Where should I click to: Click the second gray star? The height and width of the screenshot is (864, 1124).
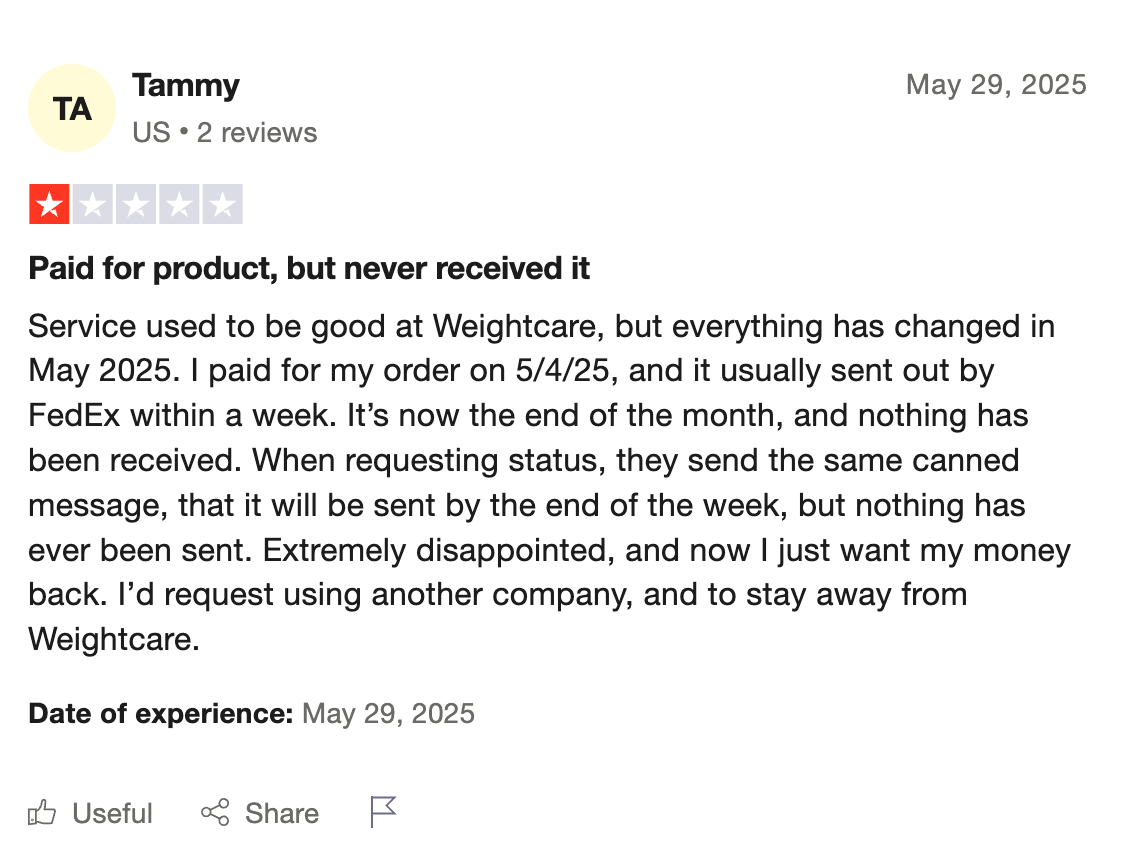click(x=92, y=204)
